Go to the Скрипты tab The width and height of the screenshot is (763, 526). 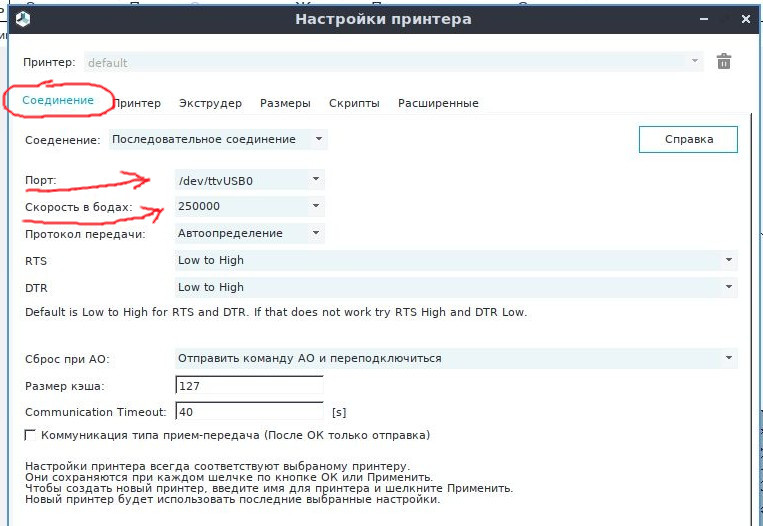(x=354, y=103)
